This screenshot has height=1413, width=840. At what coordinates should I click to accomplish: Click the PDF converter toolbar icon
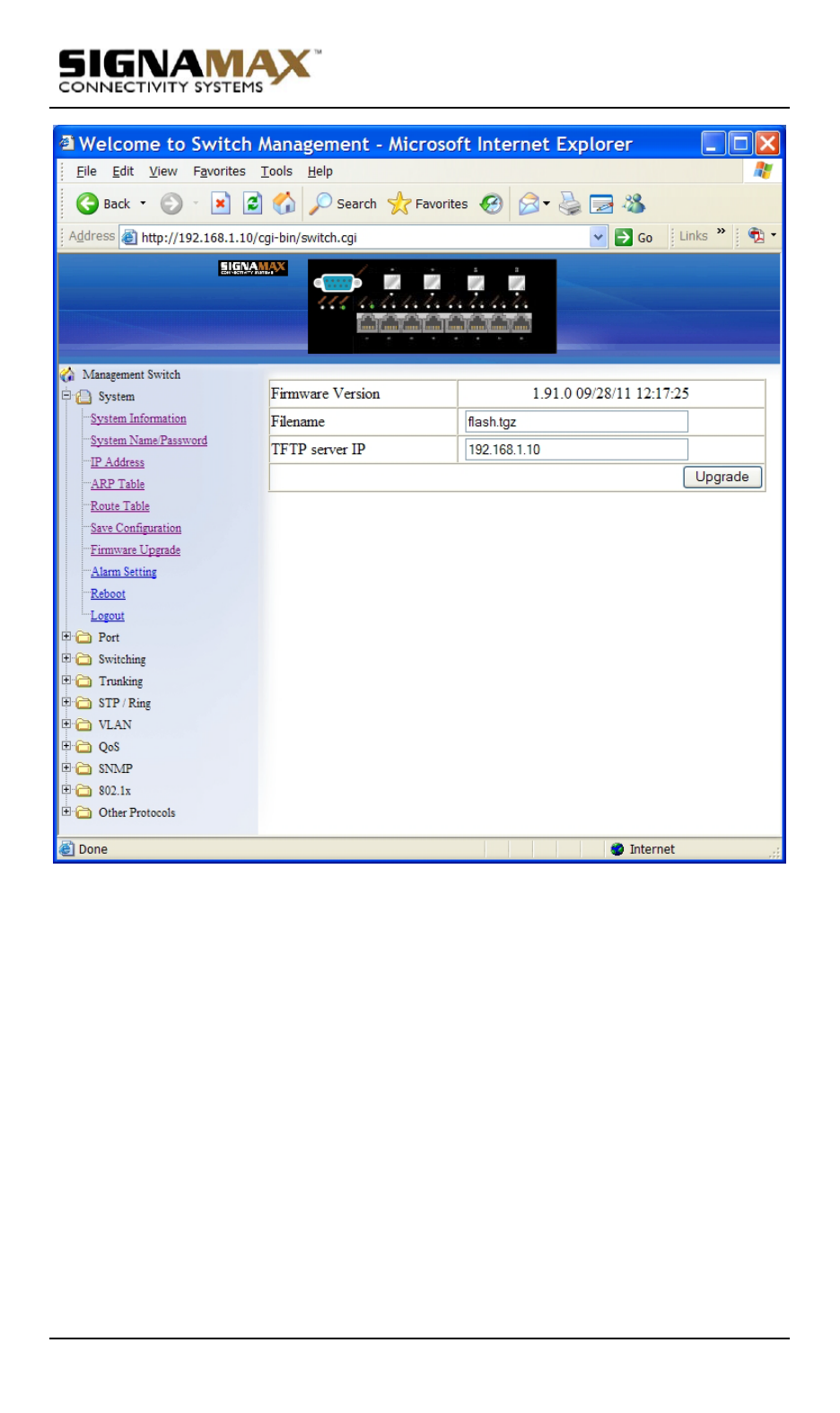(x=757, y=235)
